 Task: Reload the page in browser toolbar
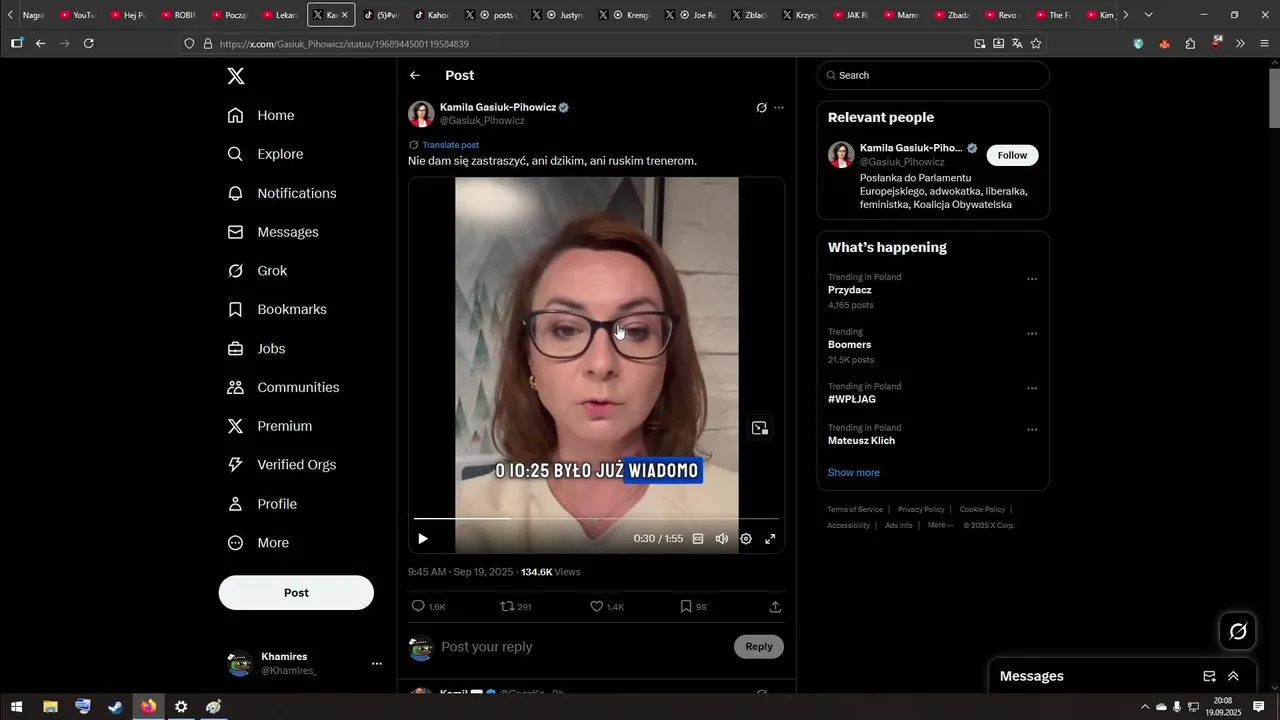point(89,44)
